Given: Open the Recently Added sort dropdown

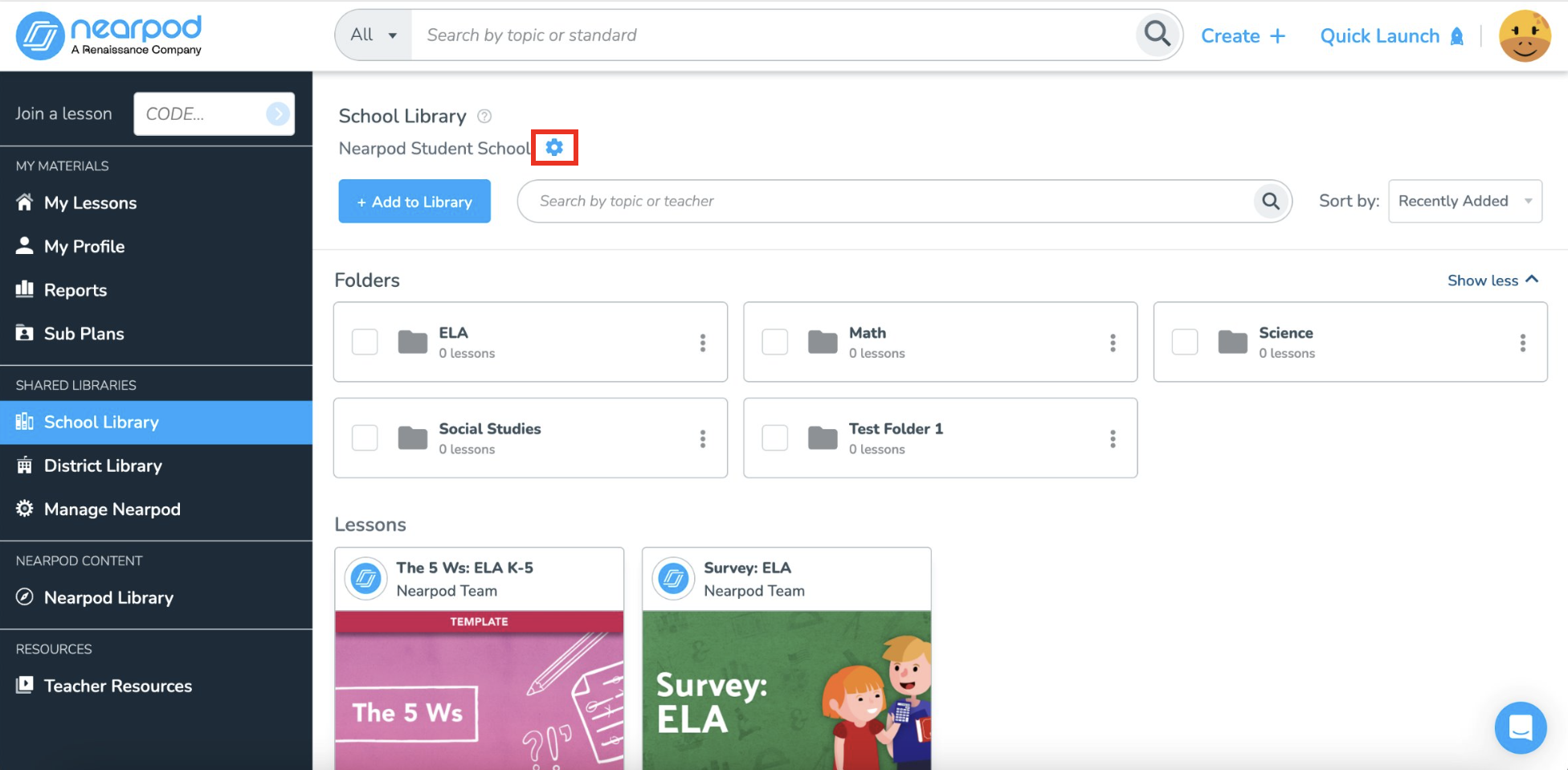Looking at the screenshot, I should click(x=1465, y=201).
